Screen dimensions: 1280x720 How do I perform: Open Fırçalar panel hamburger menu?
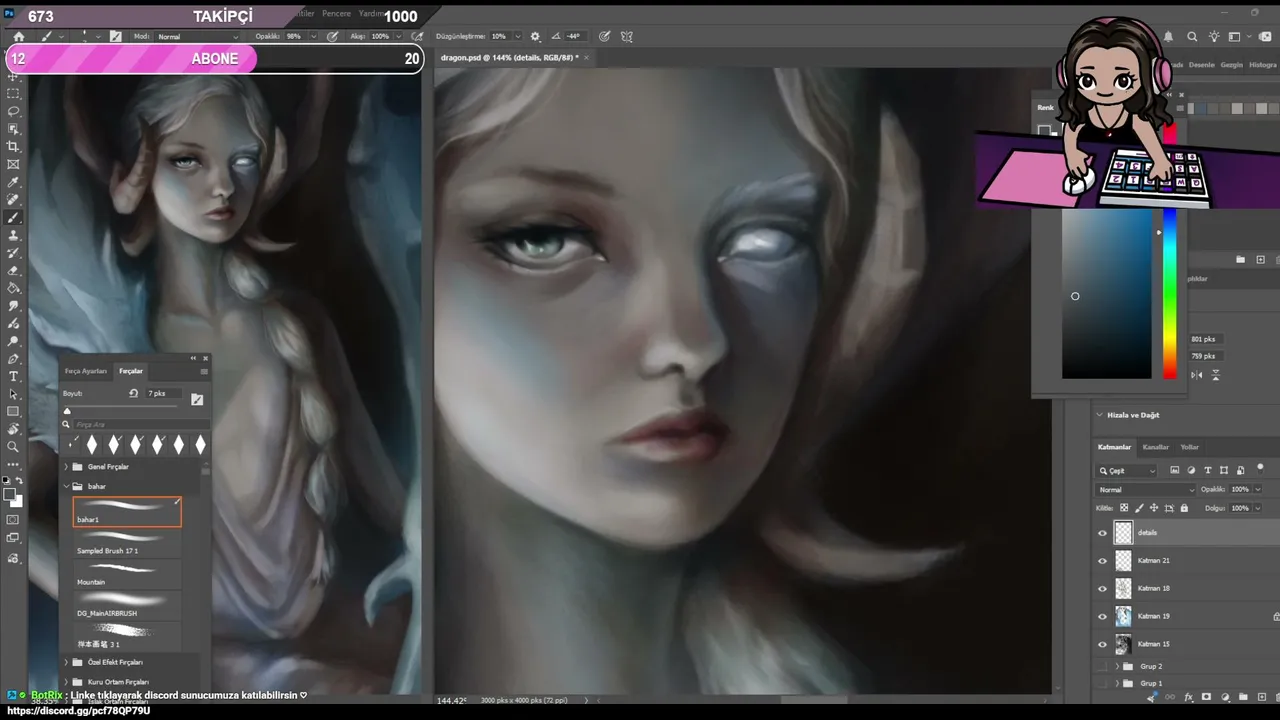pos(204,371)
